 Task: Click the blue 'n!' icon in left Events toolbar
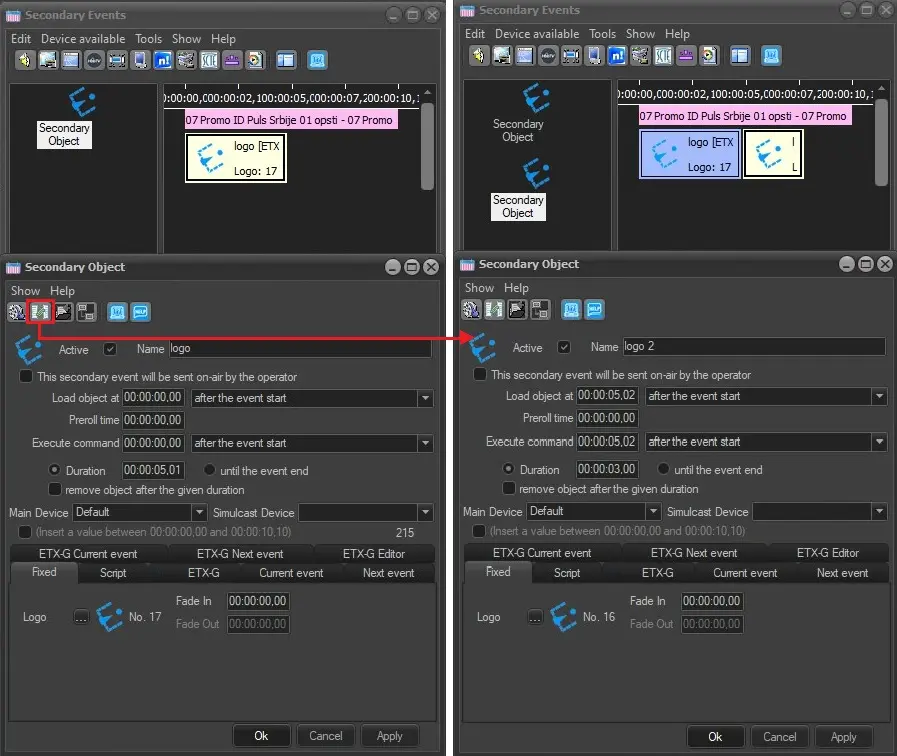[163, 60]
